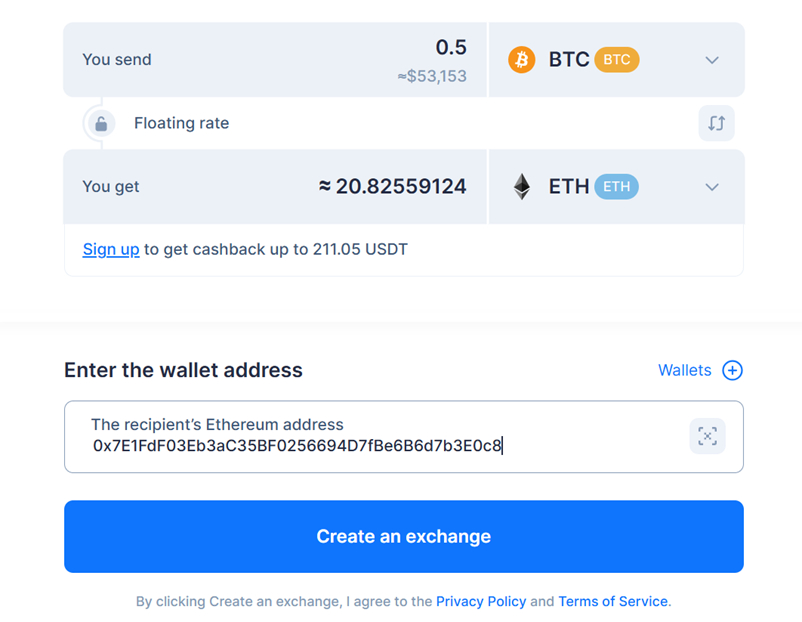Expand the BTC currency dropdown chevron
This screenshot has height=622, width=802.
tap(712, 60)
